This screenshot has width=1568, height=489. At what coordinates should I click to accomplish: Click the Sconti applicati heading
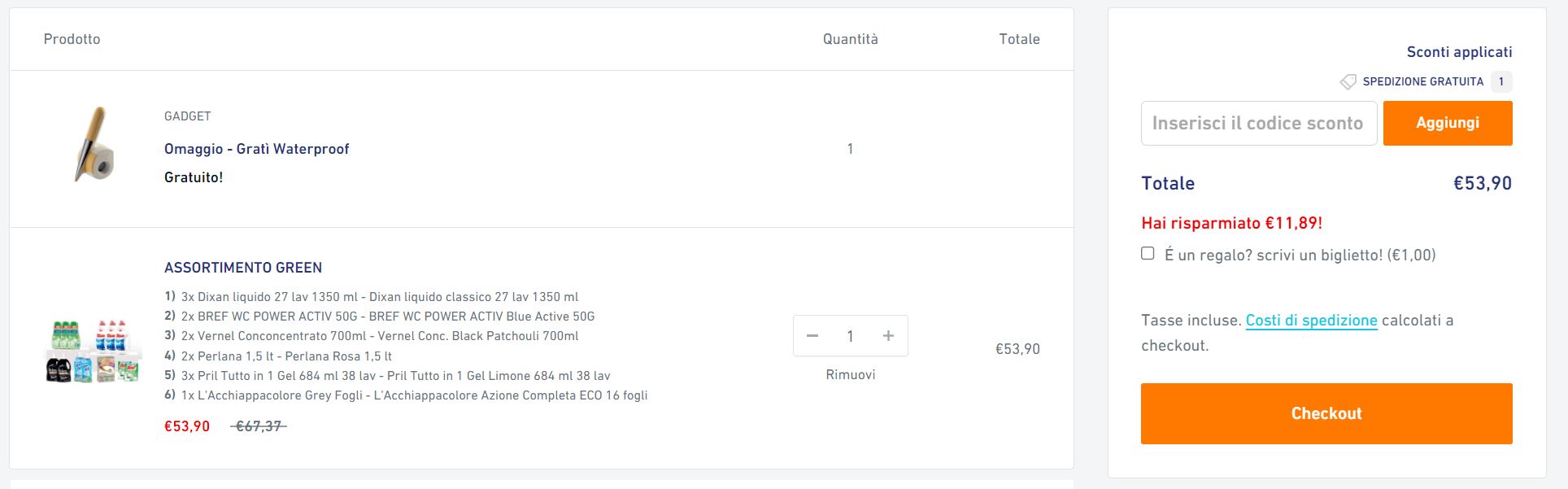pos(1459,52)
